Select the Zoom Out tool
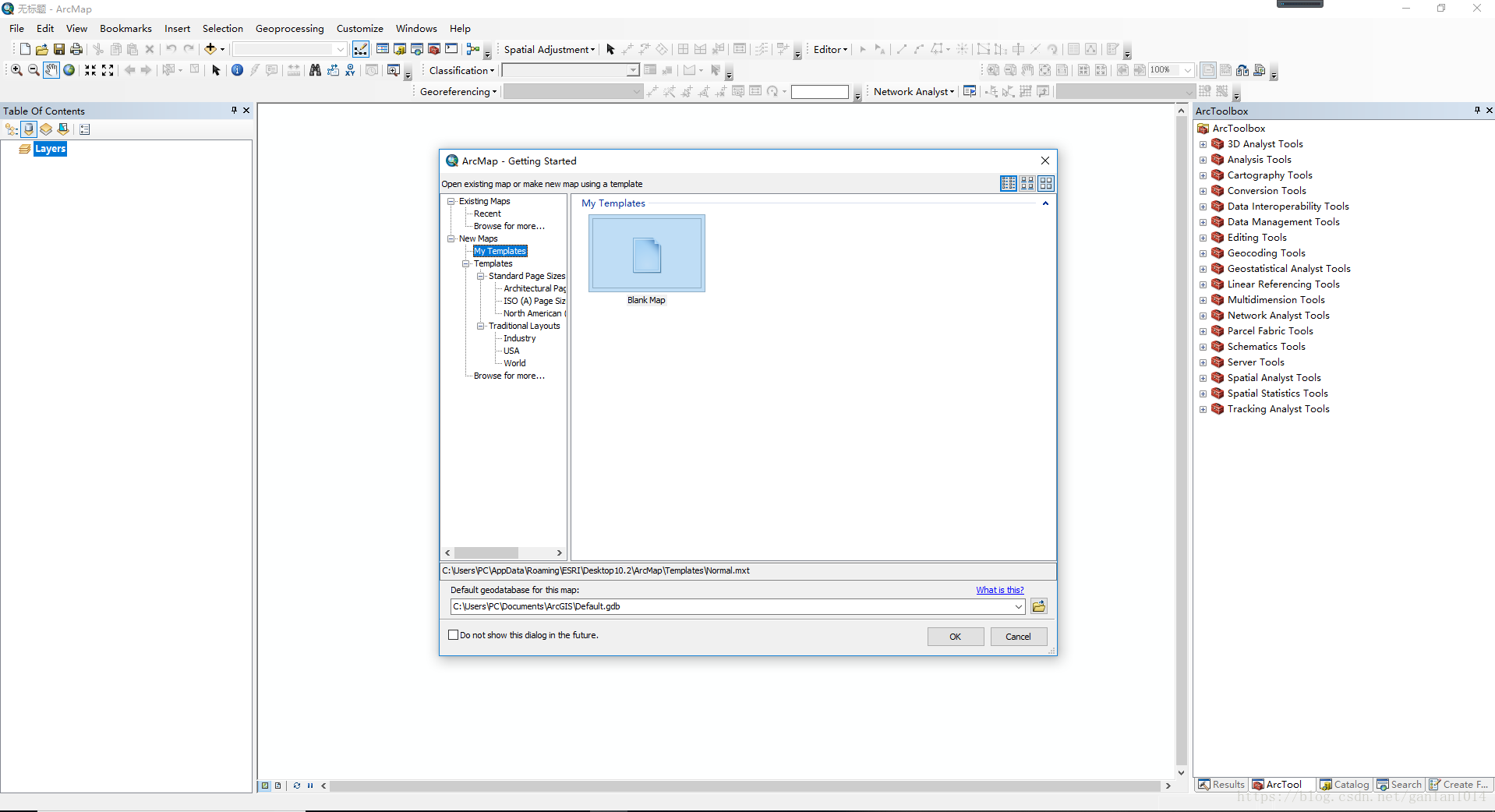 coord(34,70)
